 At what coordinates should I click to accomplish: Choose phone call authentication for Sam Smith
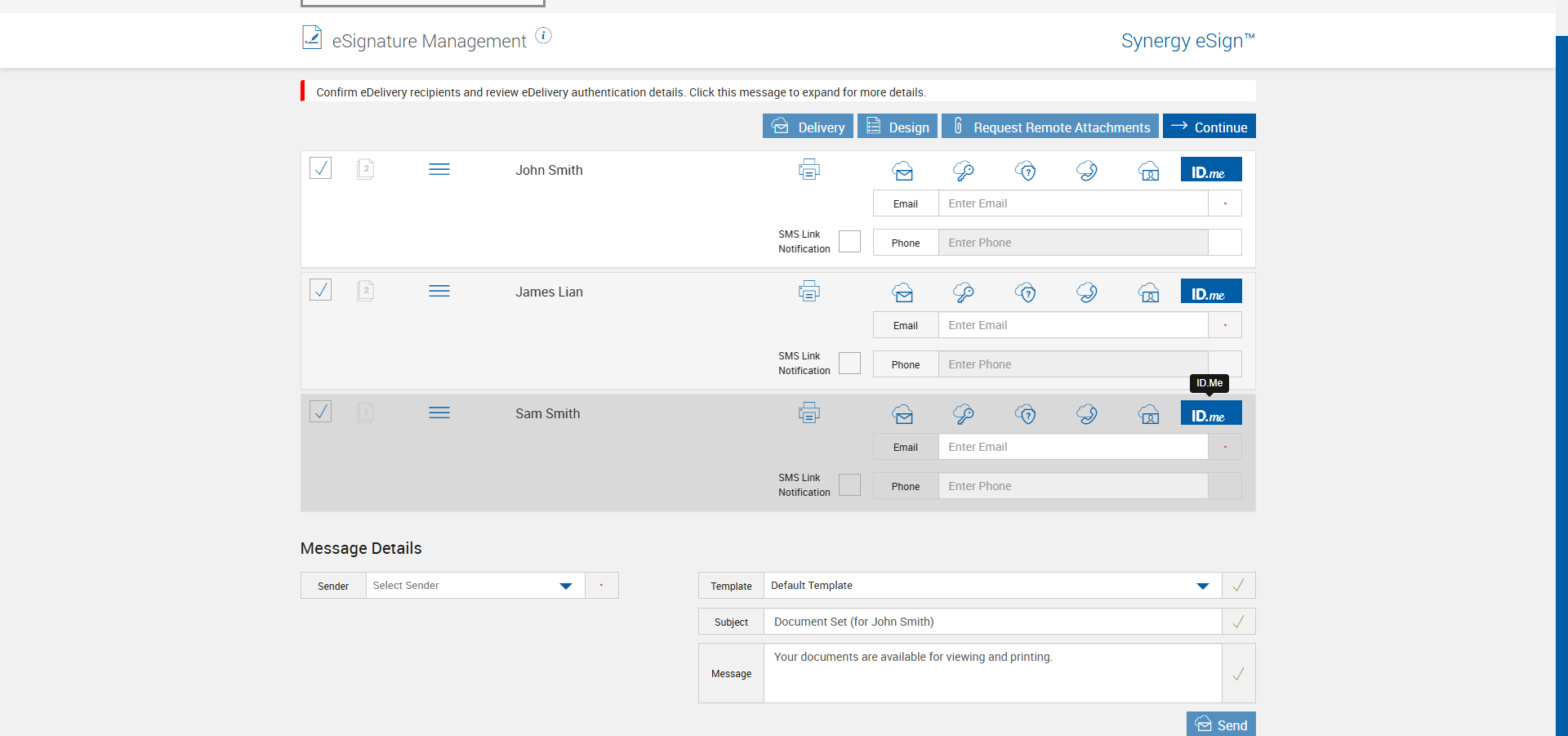click(x=1087, y=414)
